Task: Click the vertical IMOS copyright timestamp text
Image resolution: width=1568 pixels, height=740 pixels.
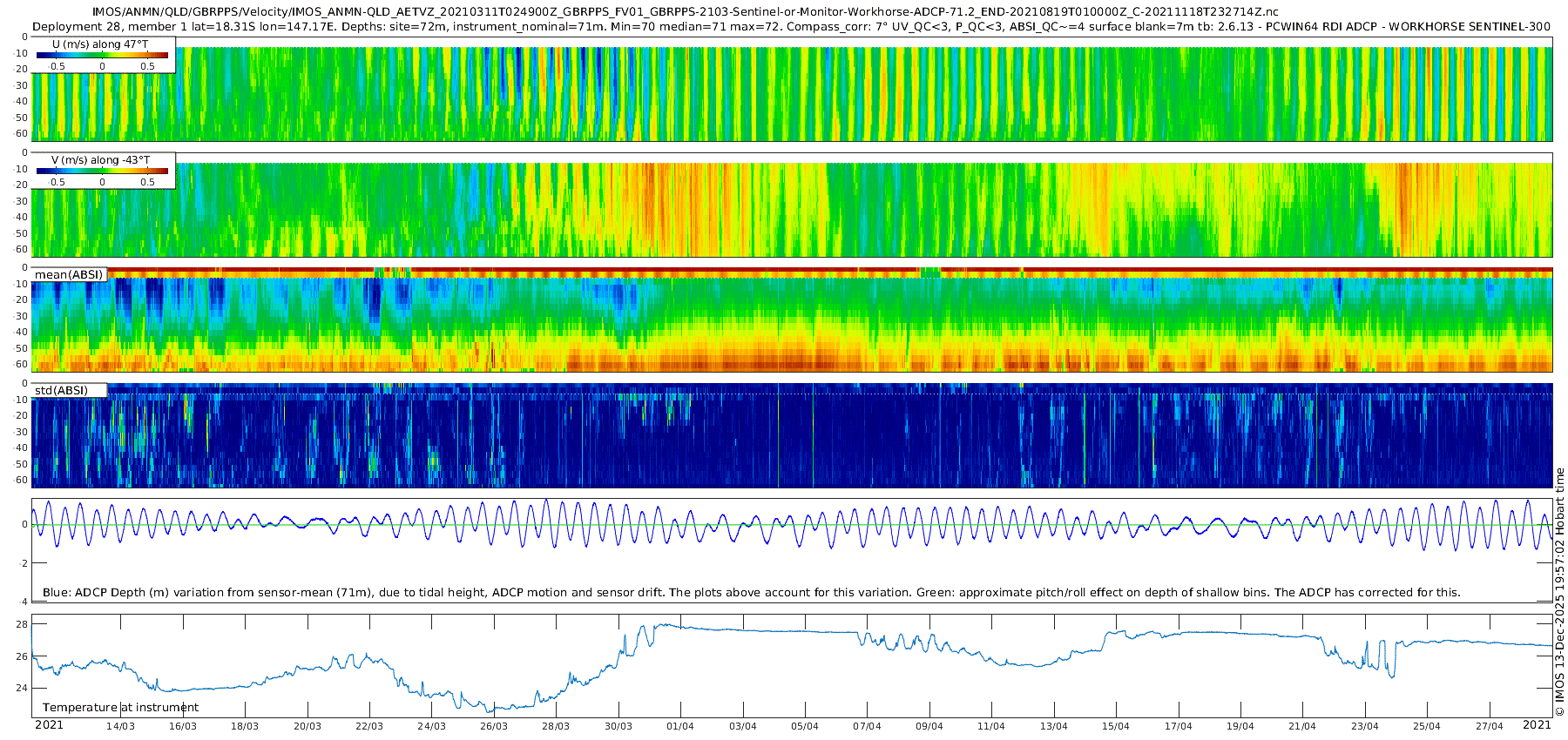Action: pos(1559,592)
